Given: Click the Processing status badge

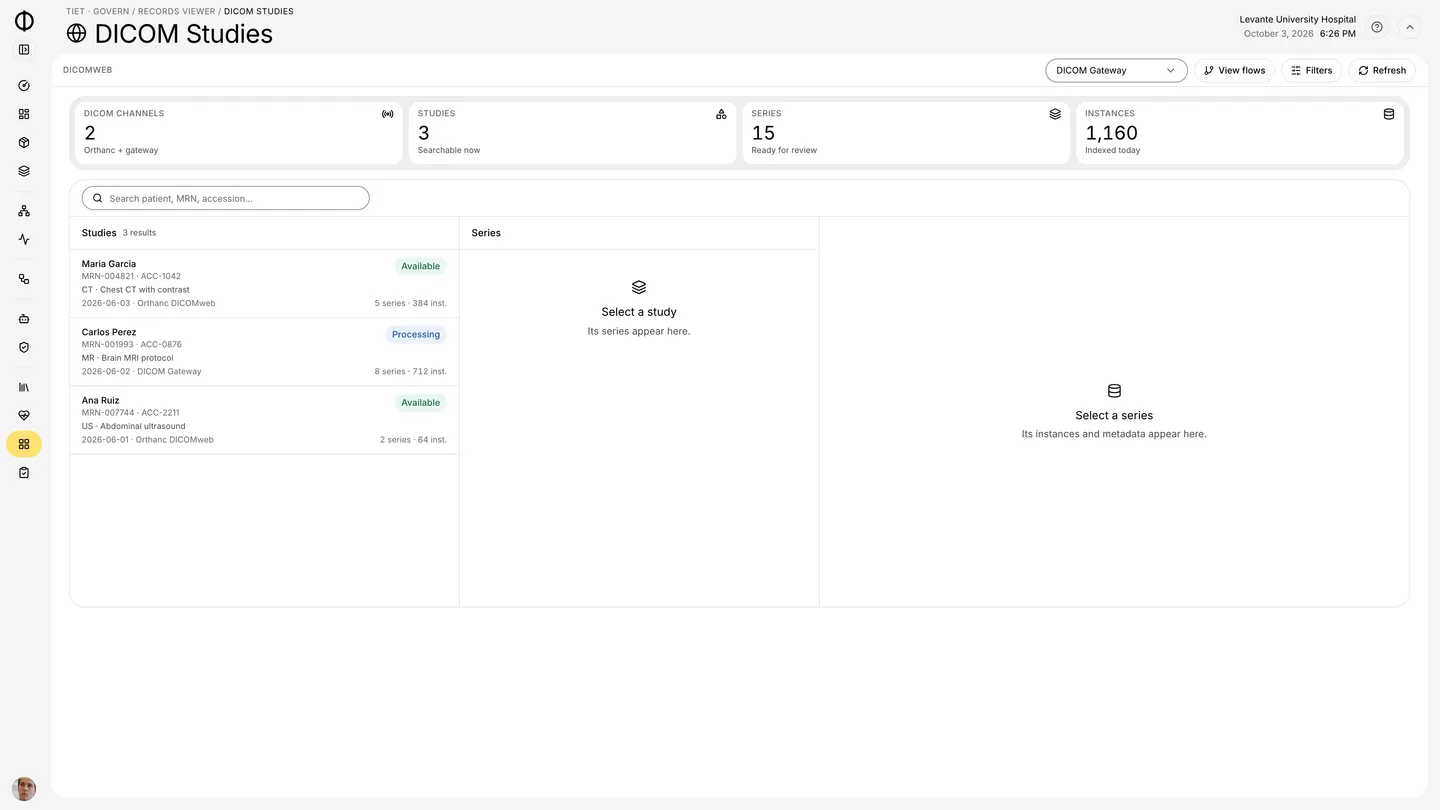Looking at the screenshot, I should pyautogui.click(x=416, y=335).
